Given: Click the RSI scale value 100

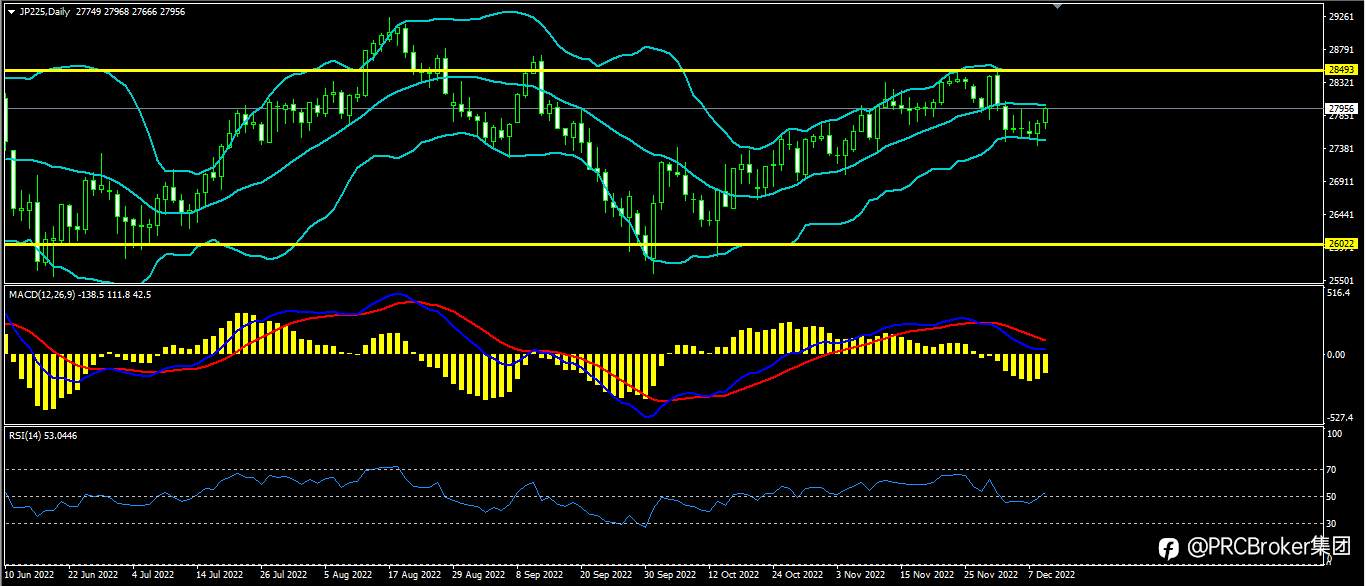Looking at the screenshot, I should (1334, 433).
